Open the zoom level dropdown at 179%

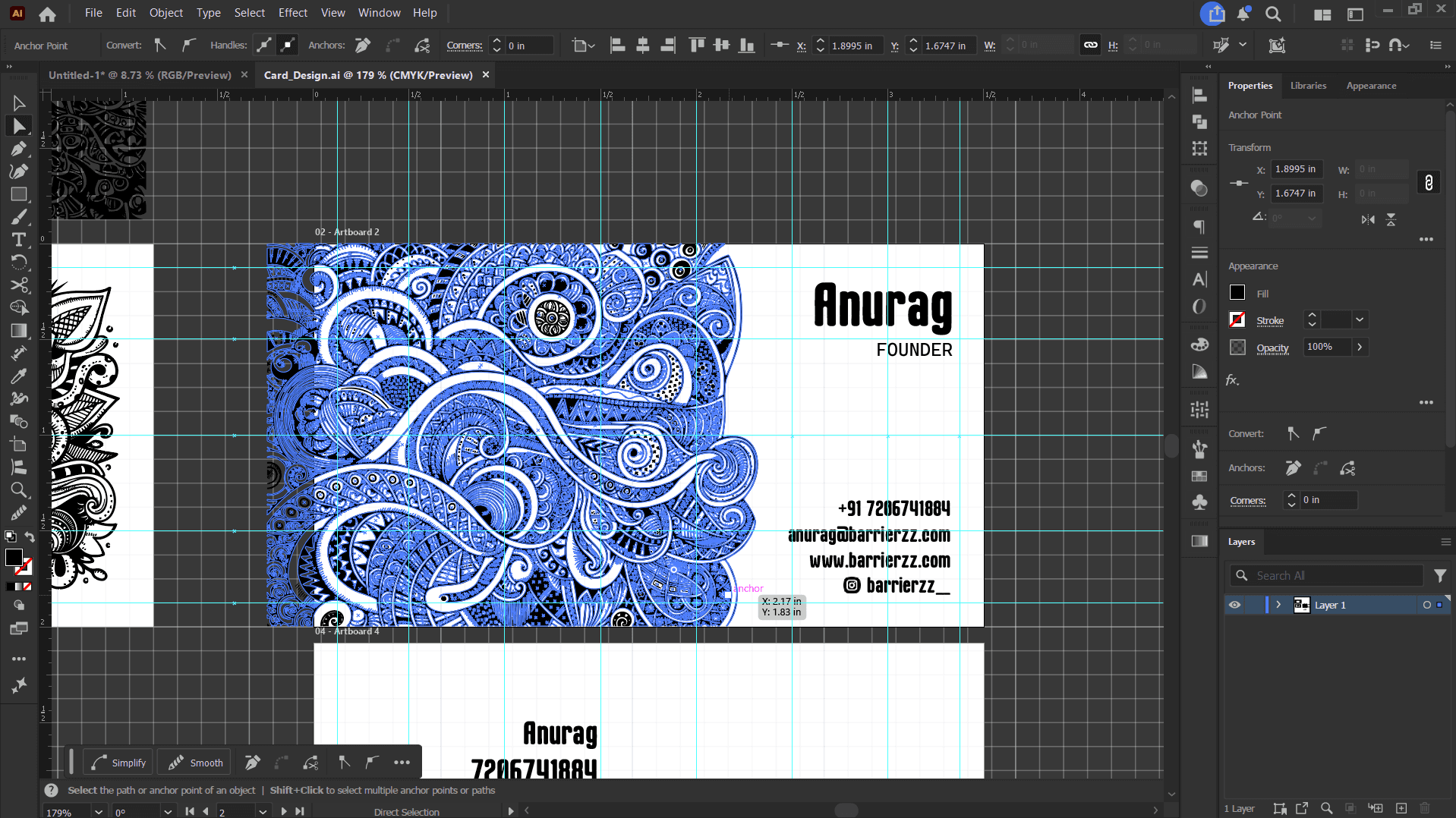[x=99, y=811]
